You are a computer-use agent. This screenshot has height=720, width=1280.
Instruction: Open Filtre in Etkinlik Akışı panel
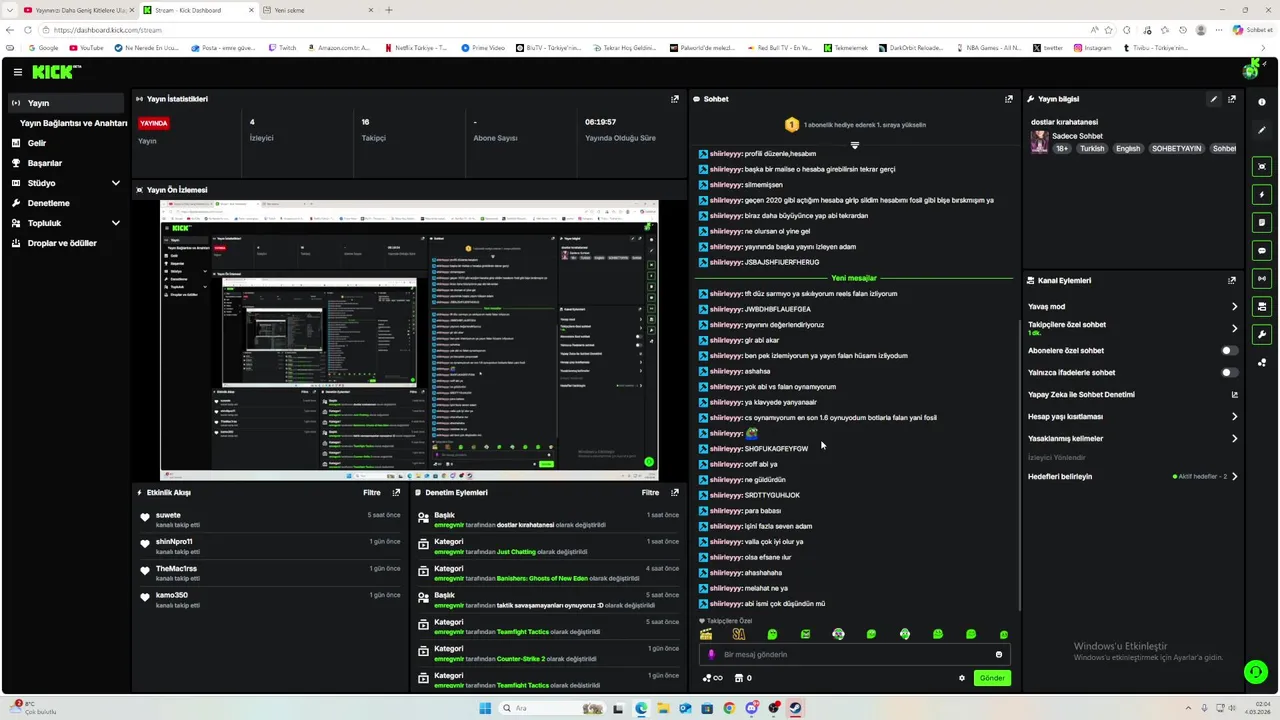click(x=371, y=492)
